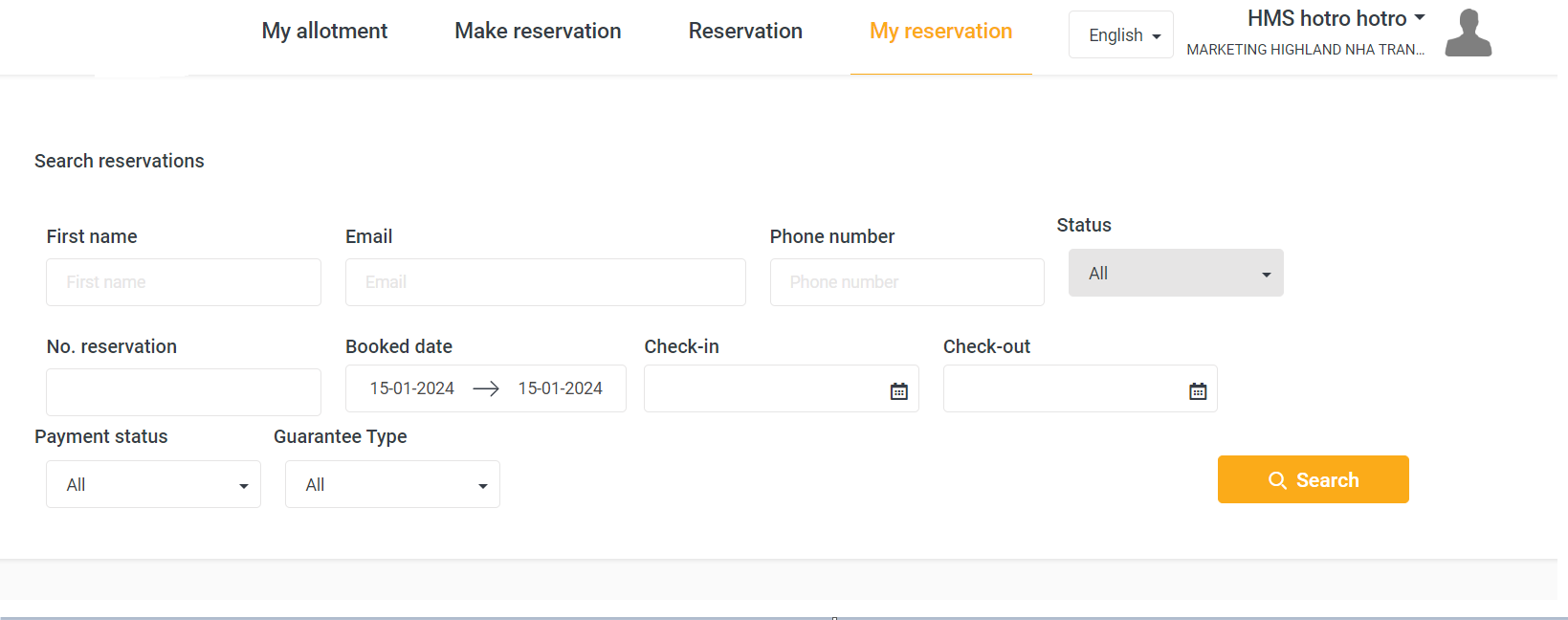The width and height of the screenshot is (1568, 620).
Task: Select the Booked date start date
Action: (x=412, y=388)
